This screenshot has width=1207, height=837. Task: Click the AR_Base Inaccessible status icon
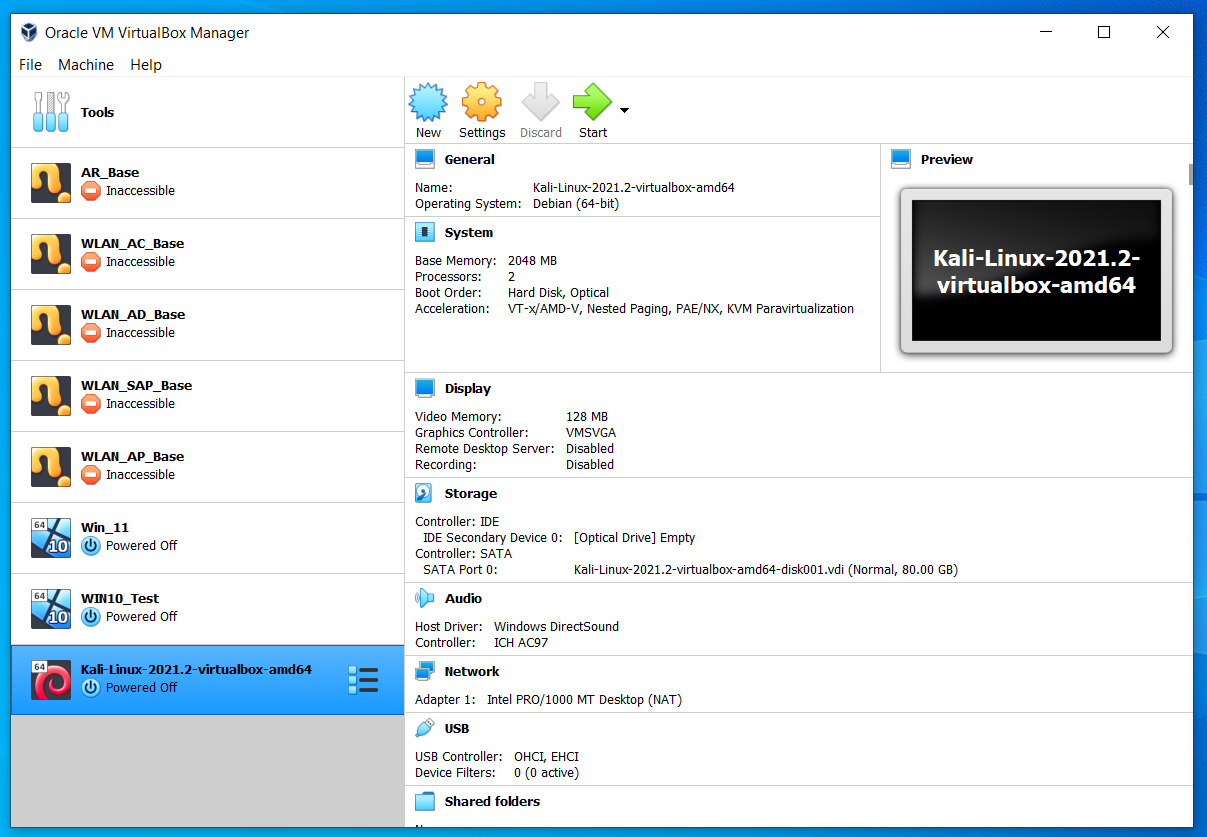[91, 190]
